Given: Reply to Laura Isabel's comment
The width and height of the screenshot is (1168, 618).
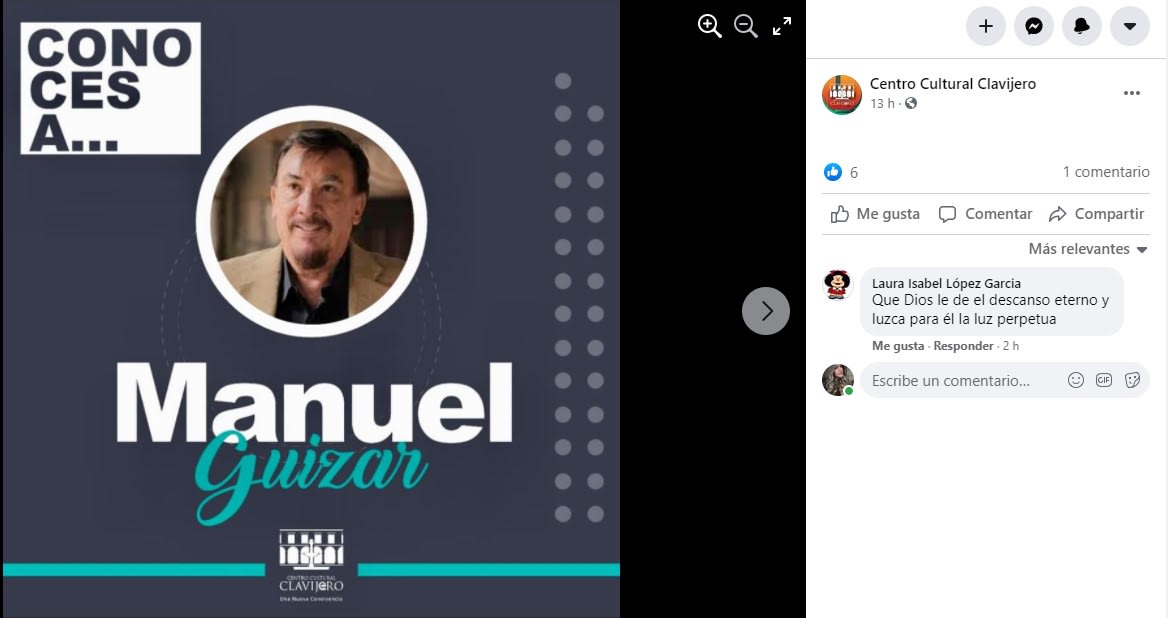Looking at the screenshot, I should point(963,346).
